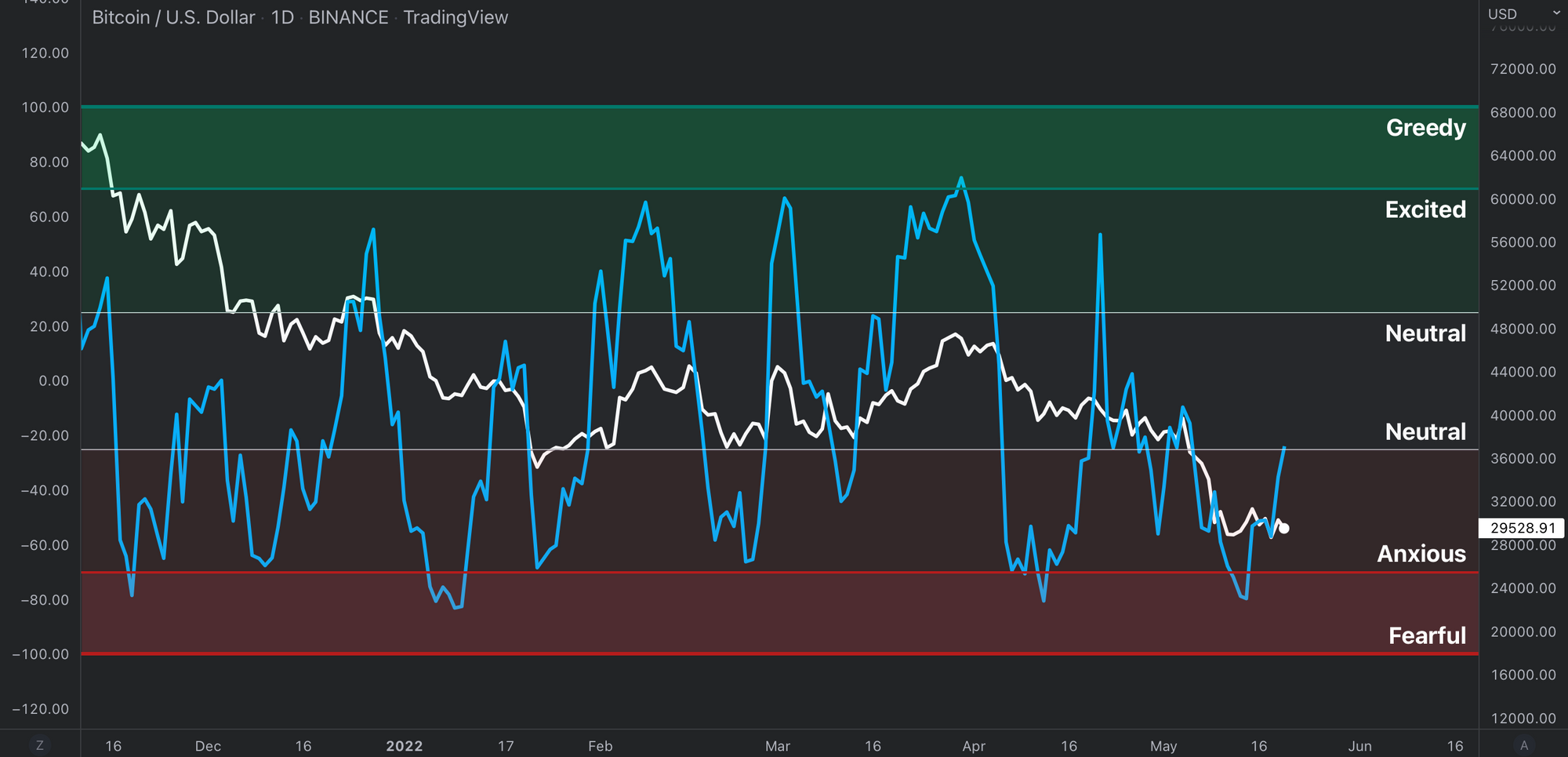Select the Fearful zone label
The height and width of the screenshot is (757, 1568).
(x=1427, y=635)
